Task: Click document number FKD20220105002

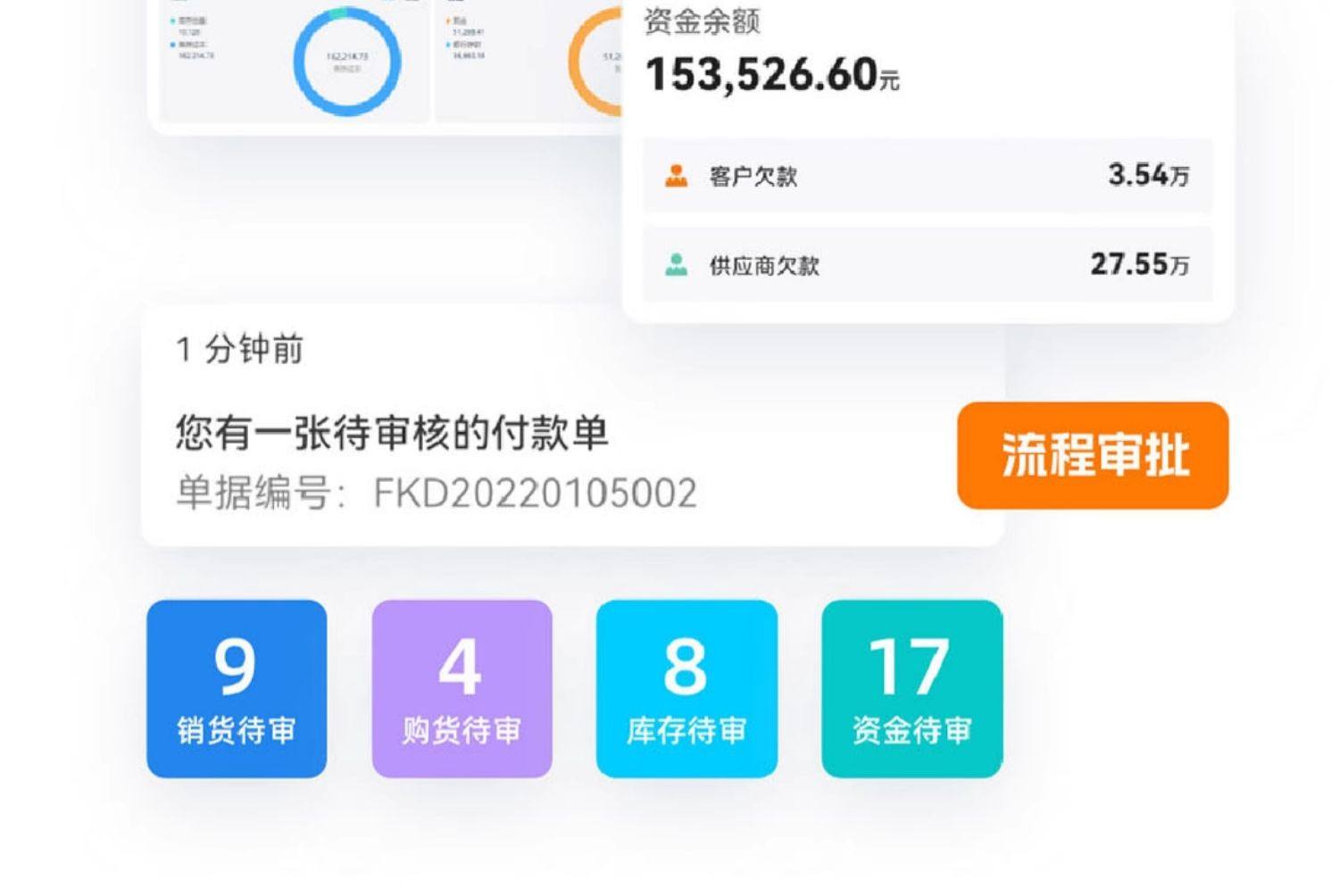Action: pos(535,494)
